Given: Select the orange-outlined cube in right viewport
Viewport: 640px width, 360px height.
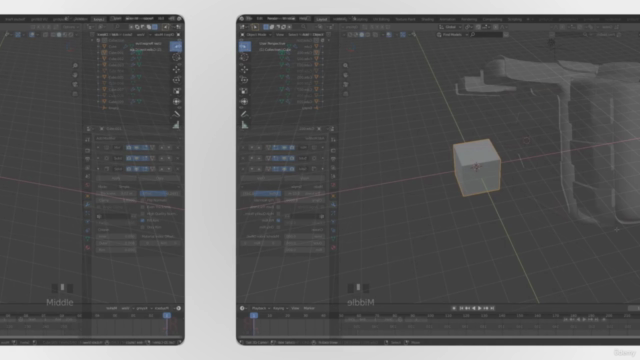Looking at the screenshot, I should coord(477,167).
